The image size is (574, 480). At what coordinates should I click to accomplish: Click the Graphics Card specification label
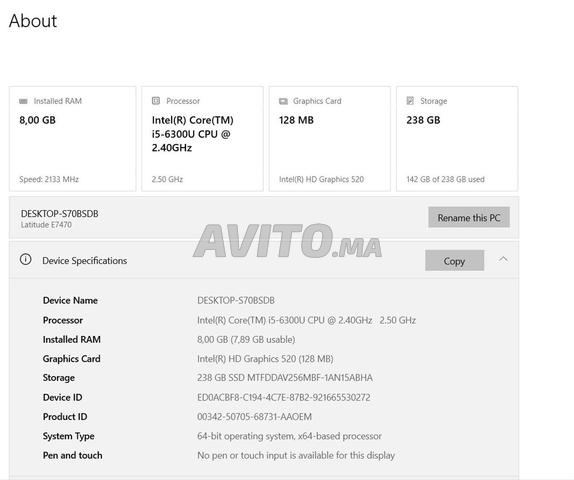point(71,359)
